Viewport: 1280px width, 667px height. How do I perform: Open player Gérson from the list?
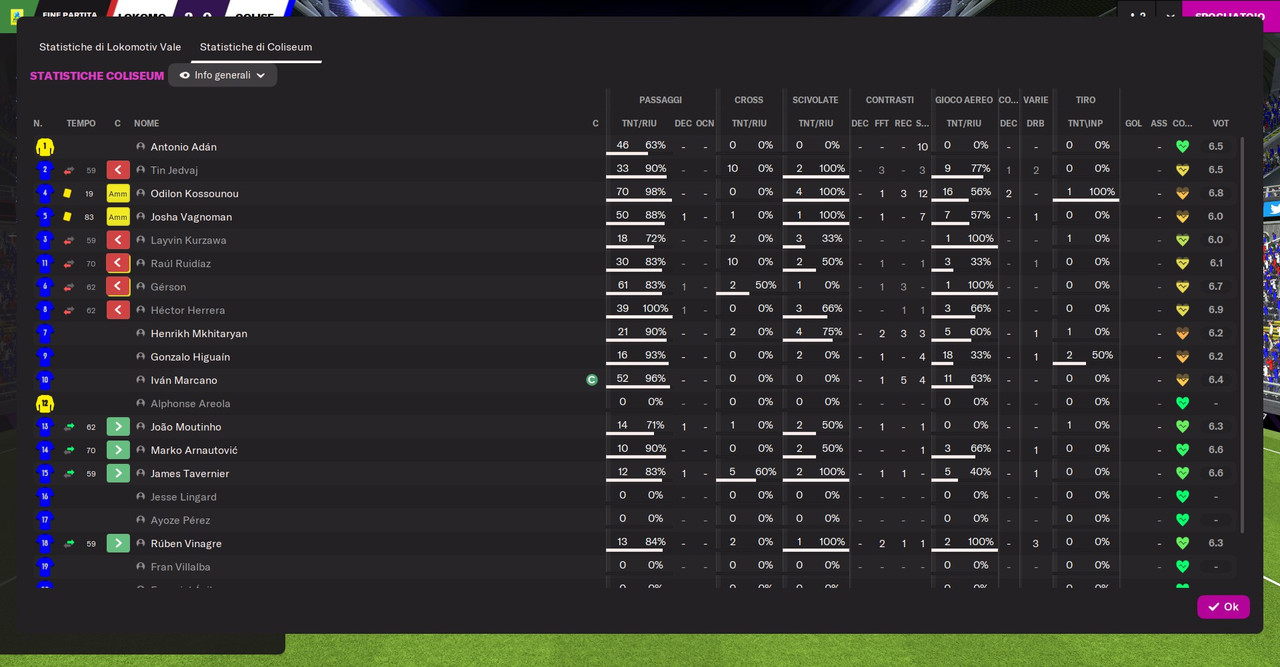(168, 287)
